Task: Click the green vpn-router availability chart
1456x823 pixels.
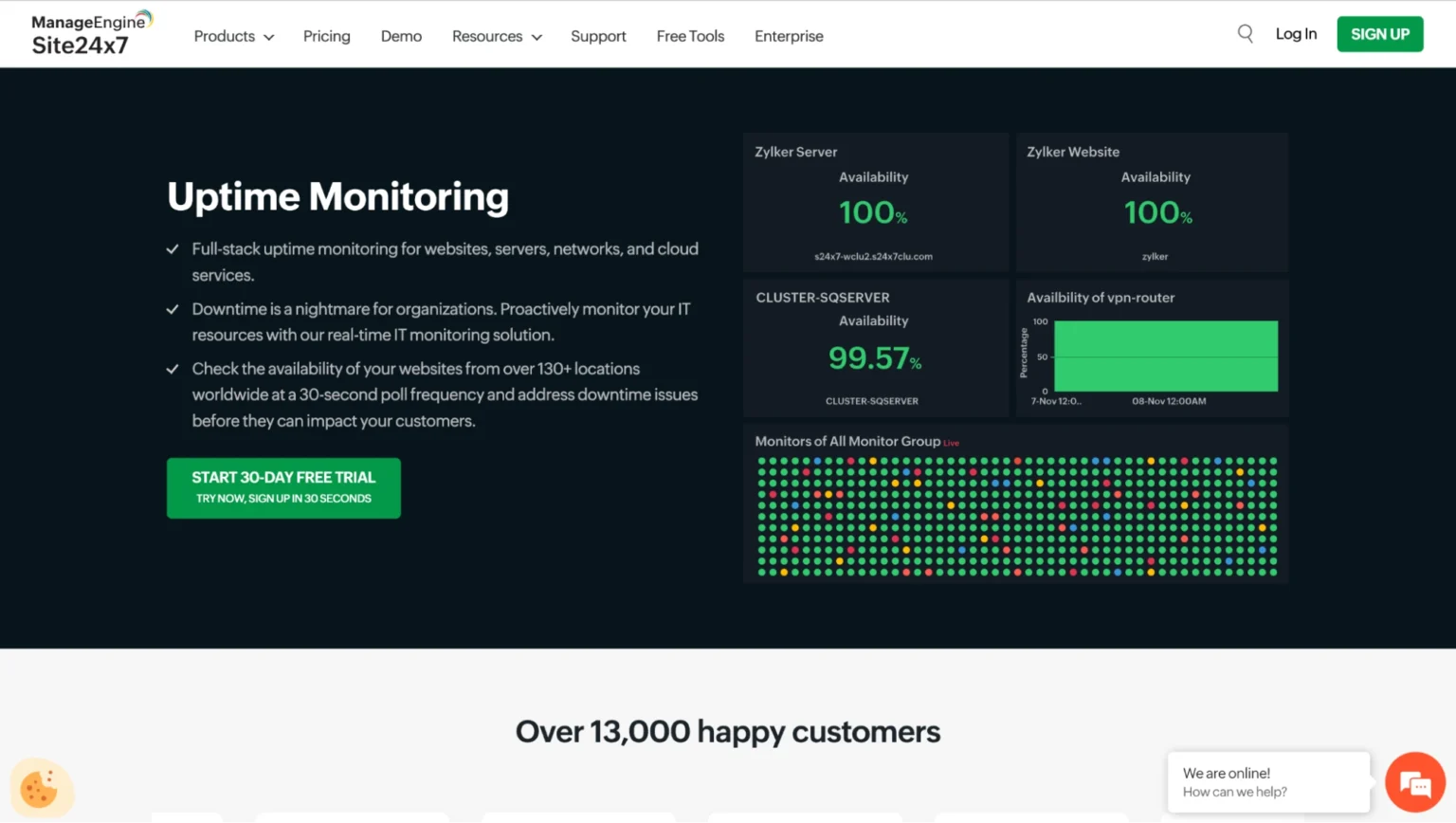Action: (x=1166, y=356)
